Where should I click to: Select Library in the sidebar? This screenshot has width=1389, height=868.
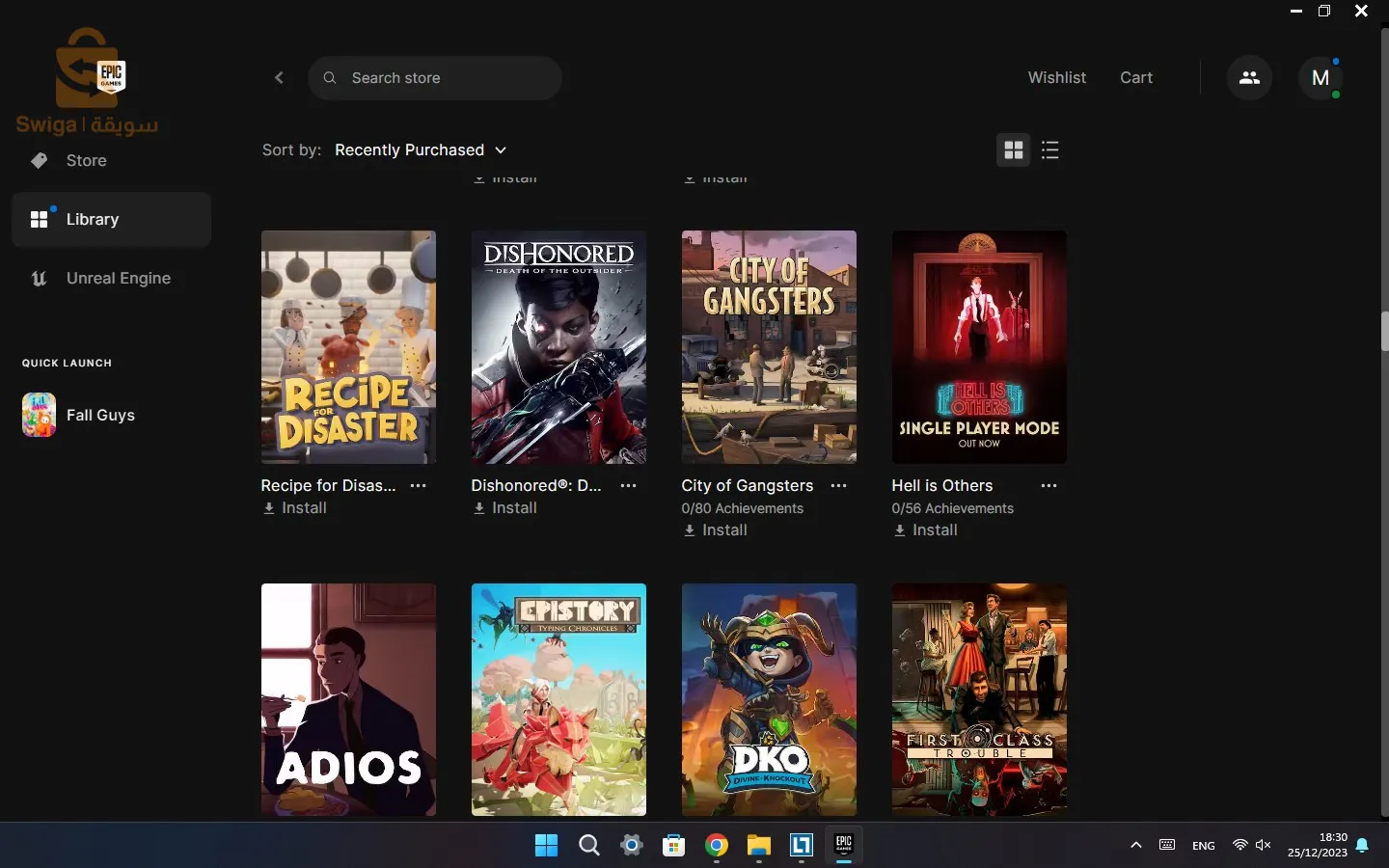[111, 219]
